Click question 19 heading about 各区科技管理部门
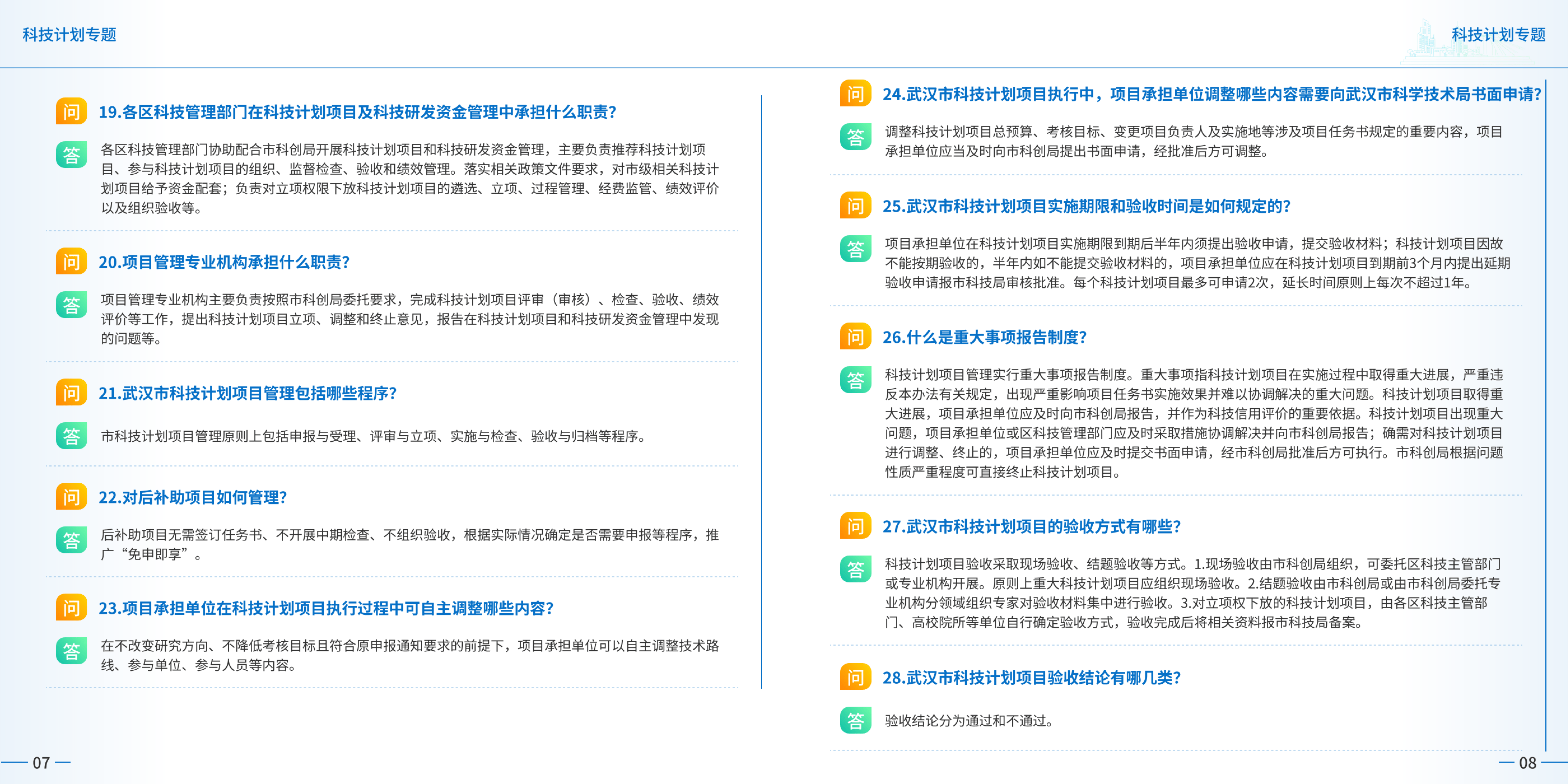The height and width of the screenshot is (784, 1568). click(357, 112)
